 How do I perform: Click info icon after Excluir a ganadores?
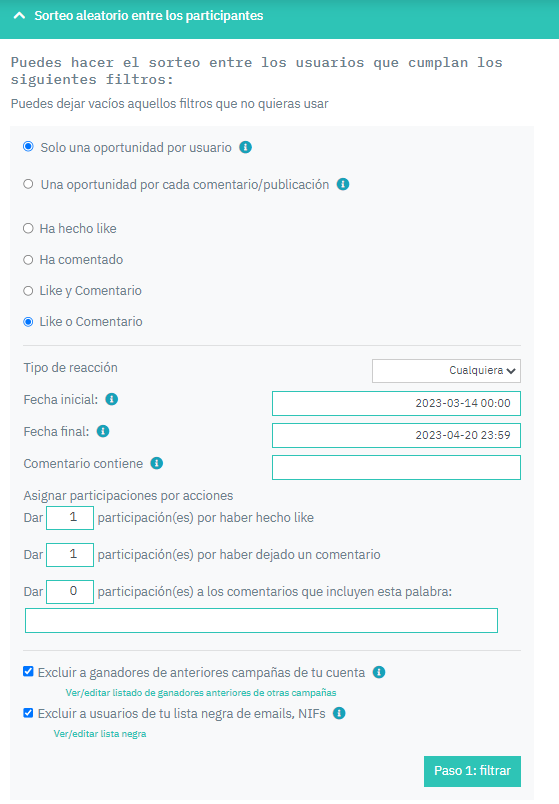(x=379, y=672)
